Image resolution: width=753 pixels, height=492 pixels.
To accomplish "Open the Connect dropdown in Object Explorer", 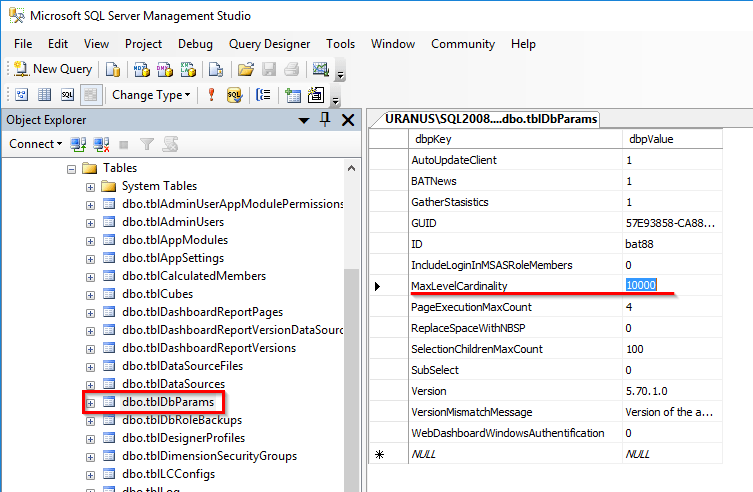I will pyautogui.click(x=36, y=144).
